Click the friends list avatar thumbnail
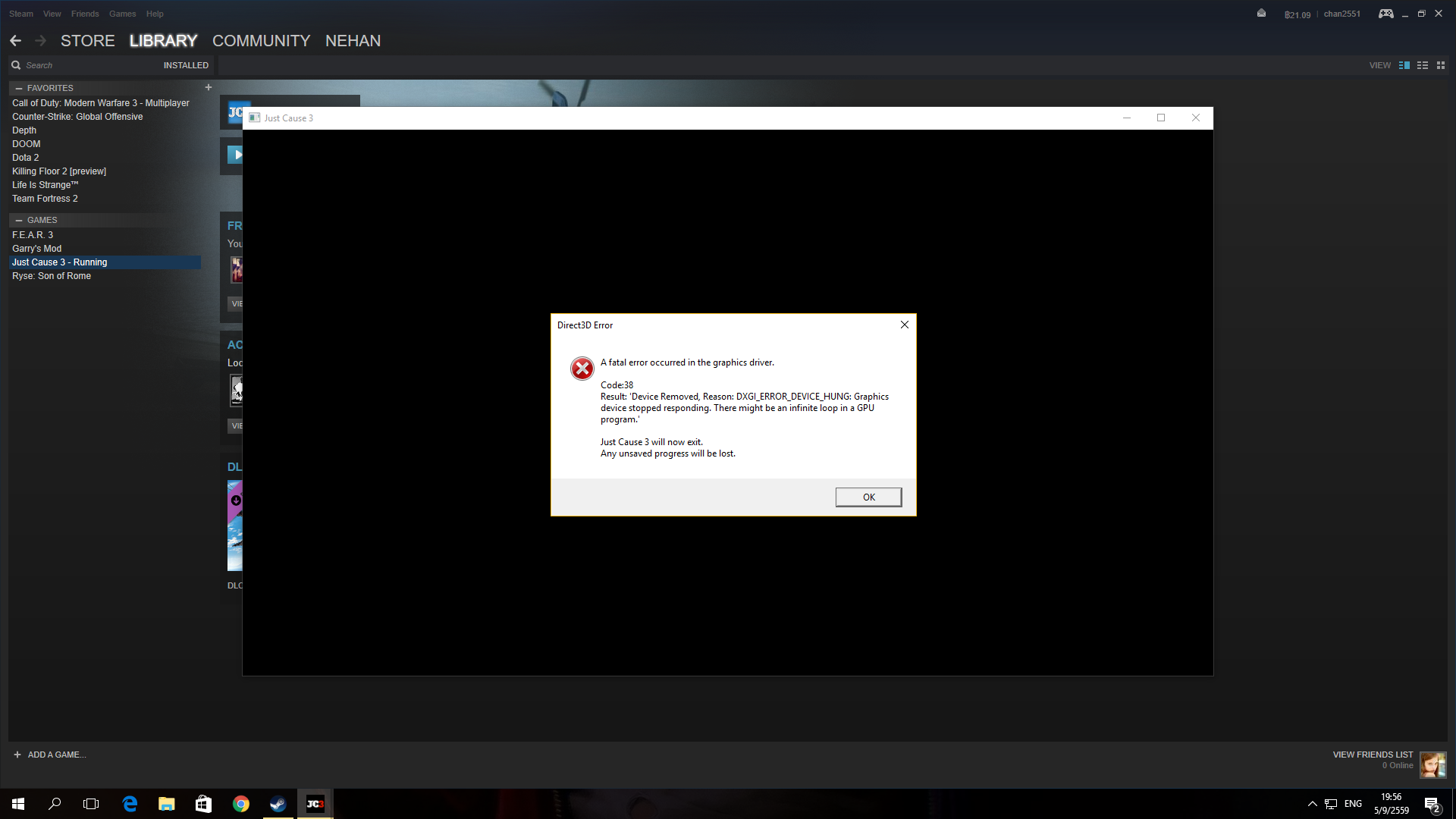This screenshot has height=819, width=1456. (1432, 764)
